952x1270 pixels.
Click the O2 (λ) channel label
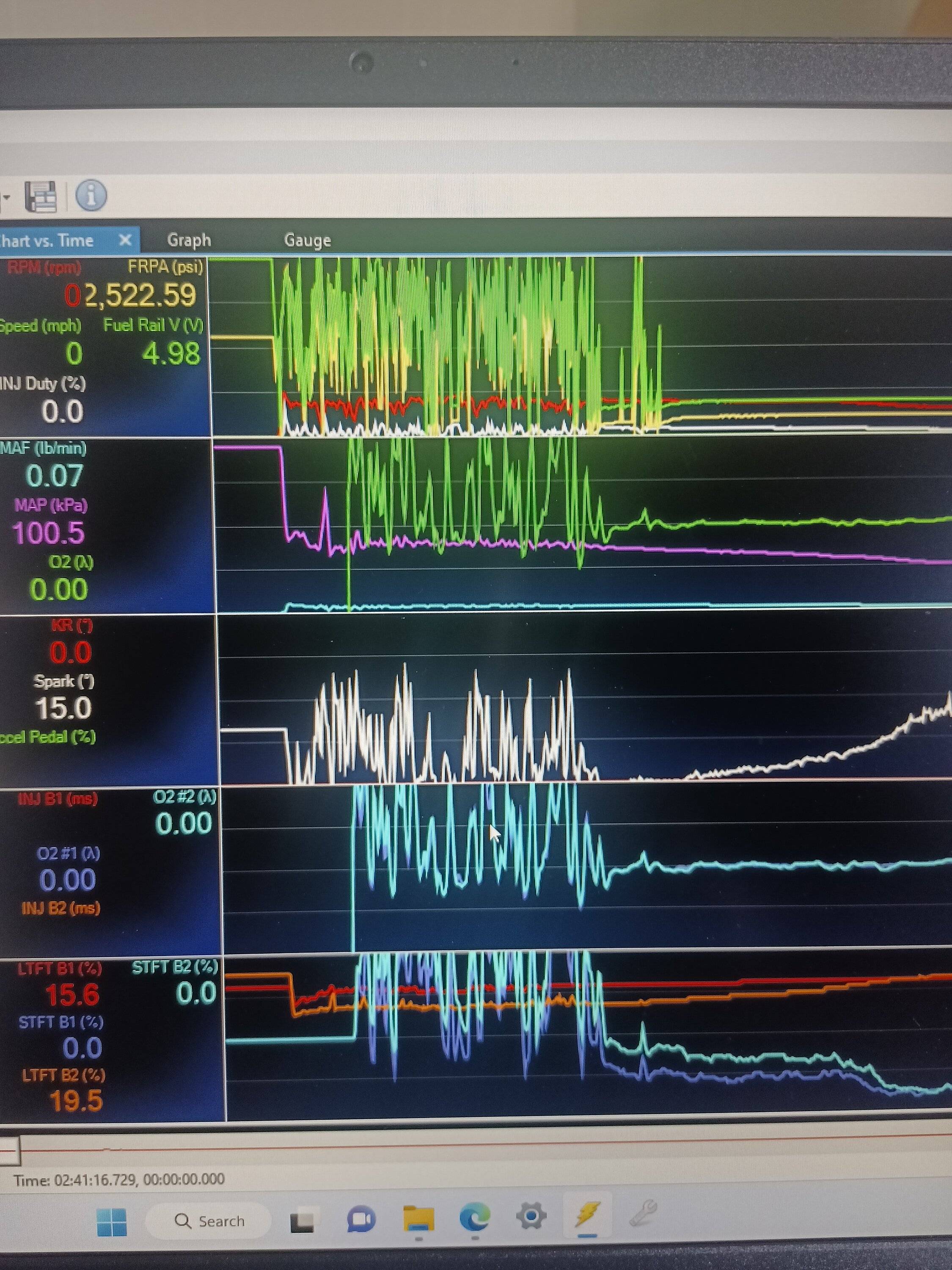[71, 561]
